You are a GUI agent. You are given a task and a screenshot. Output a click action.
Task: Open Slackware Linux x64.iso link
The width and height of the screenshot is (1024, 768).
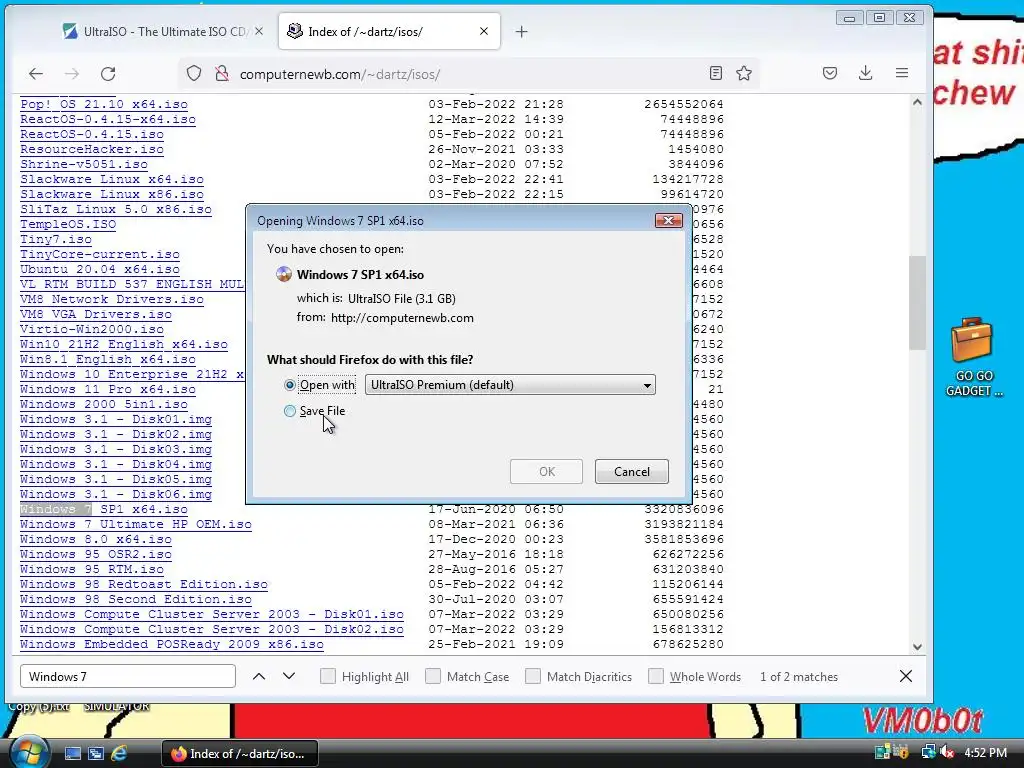point(112,179)
